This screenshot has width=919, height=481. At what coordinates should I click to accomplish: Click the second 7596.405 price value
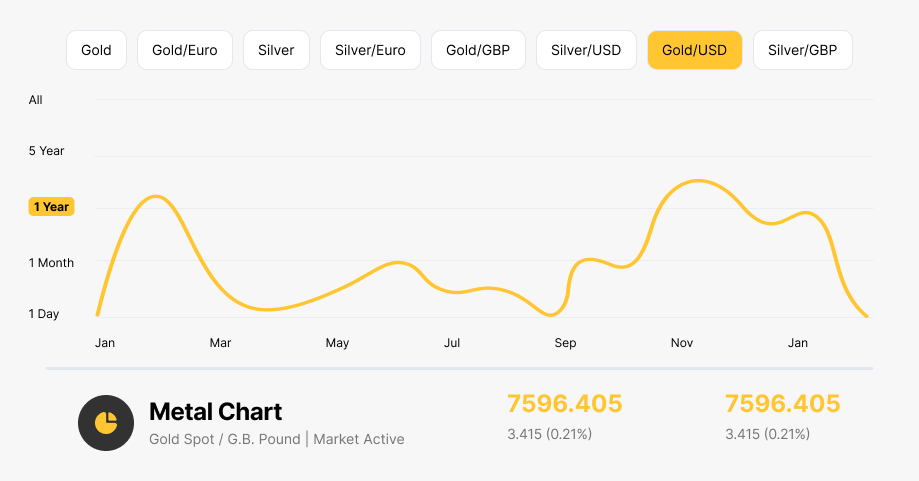coord(782,404)
